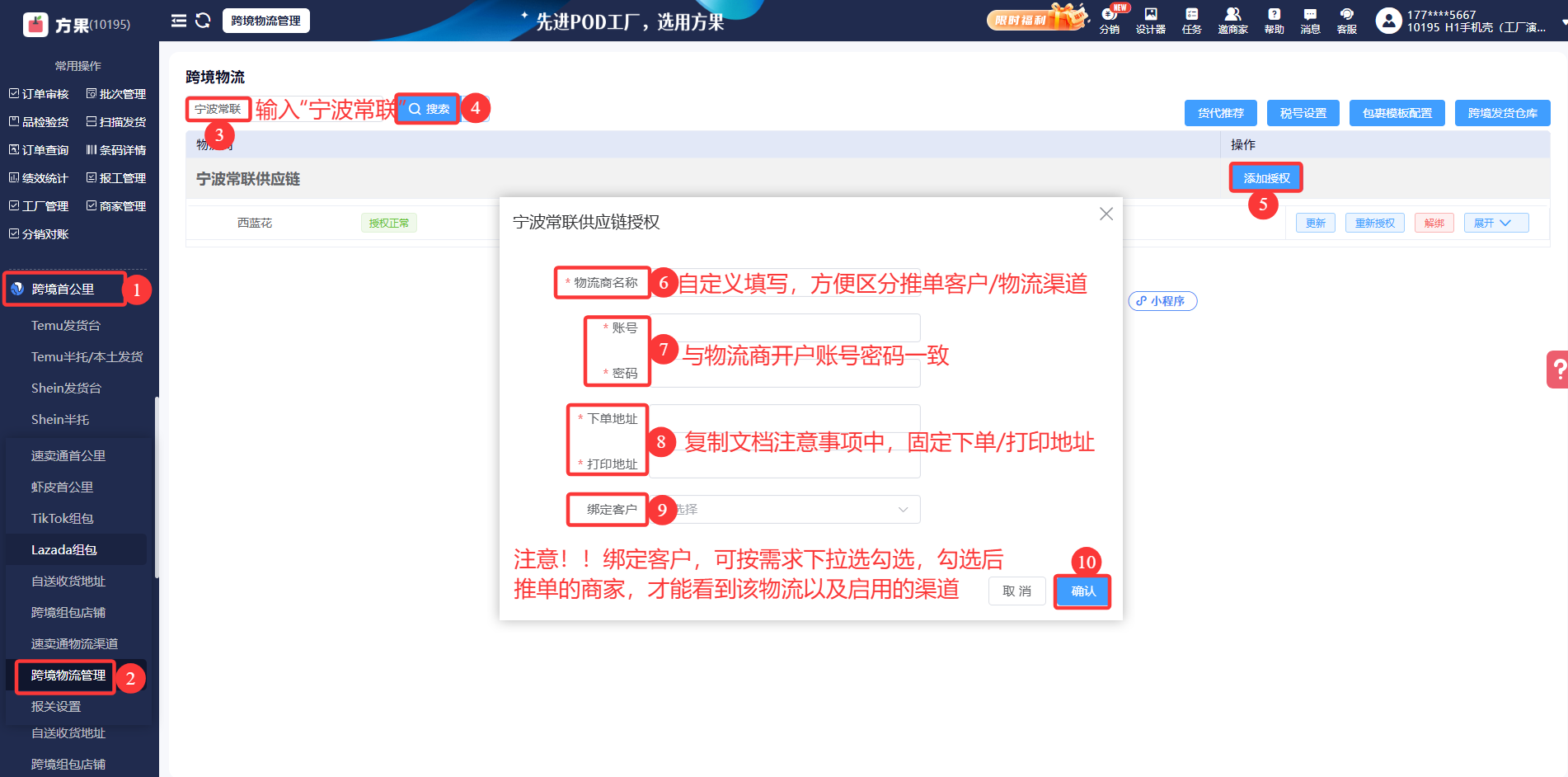1568x777 pixels.
Task: Open 分销对账 quick action
Action: pos(39,234)
